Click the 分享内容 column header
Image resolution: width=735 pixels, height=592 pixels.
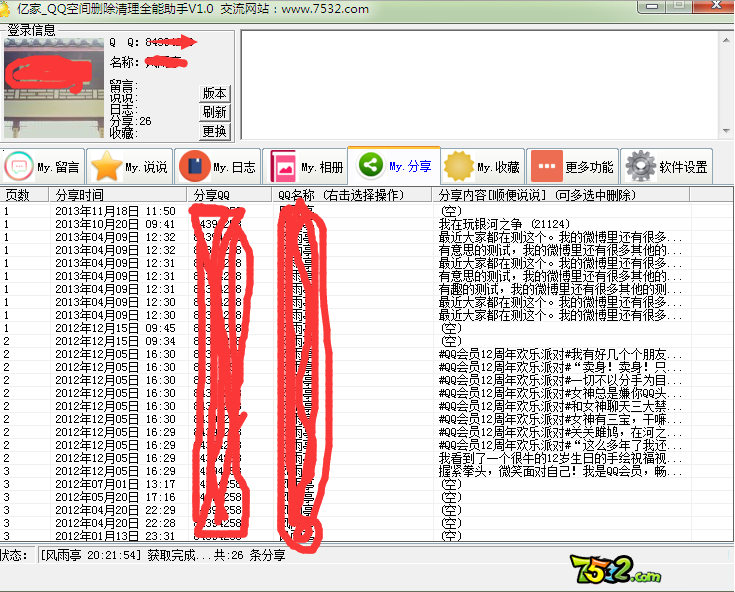pyautogui.click(x=561, y=195)
